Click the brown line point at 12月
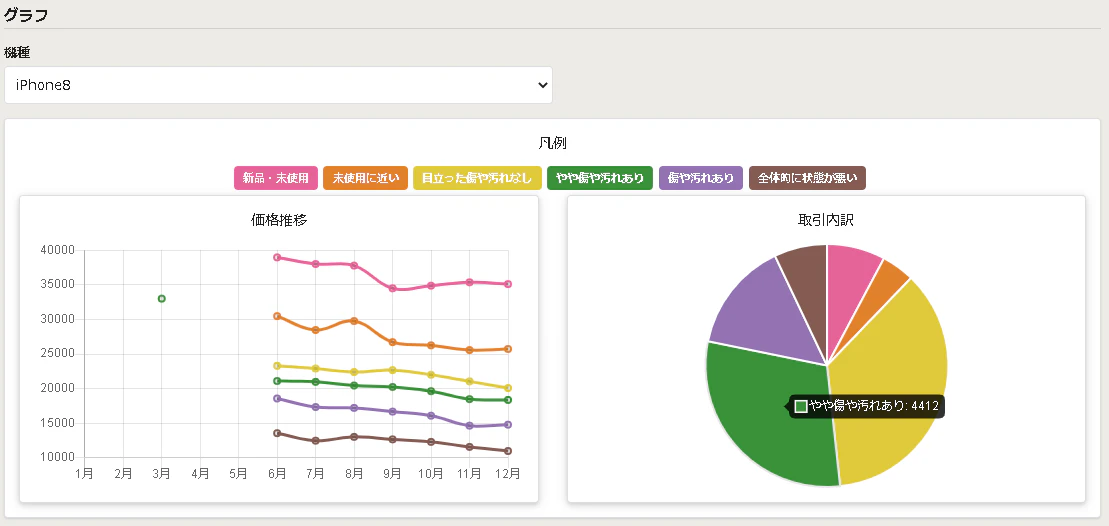Viewport: 1109px width, 526px height. (x=508, y=451)
